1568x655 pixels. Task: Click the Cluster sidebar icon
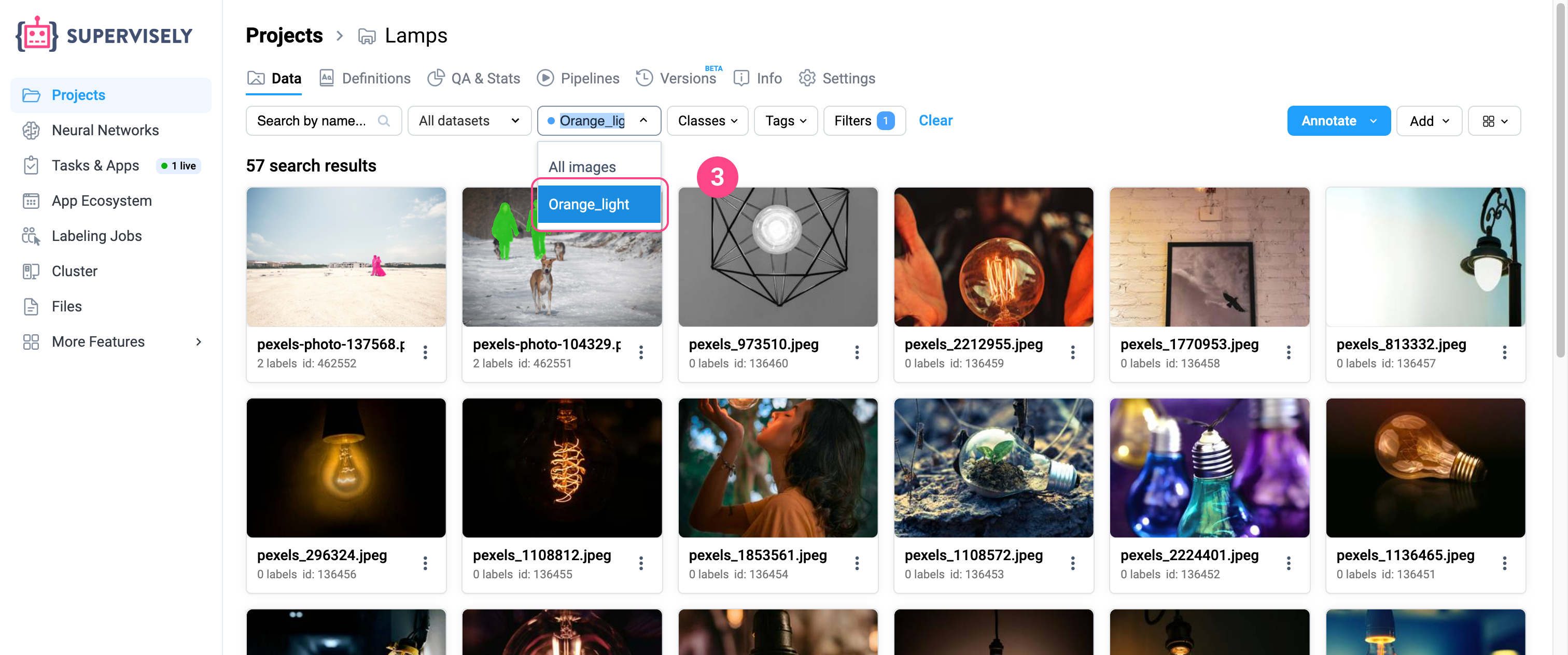click(31, 271)
